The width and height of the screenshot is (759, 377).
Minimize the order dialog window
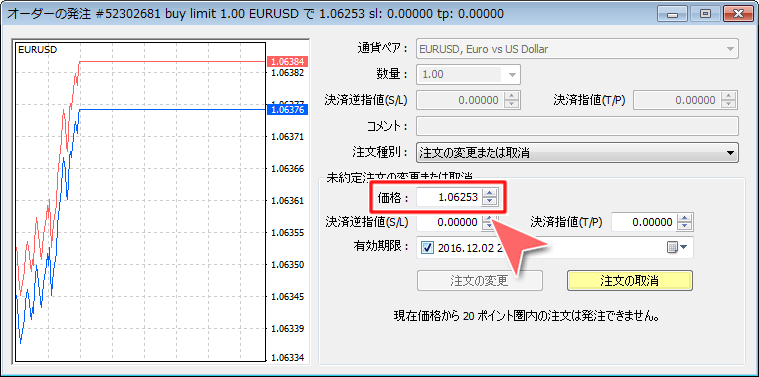[673, 14]
